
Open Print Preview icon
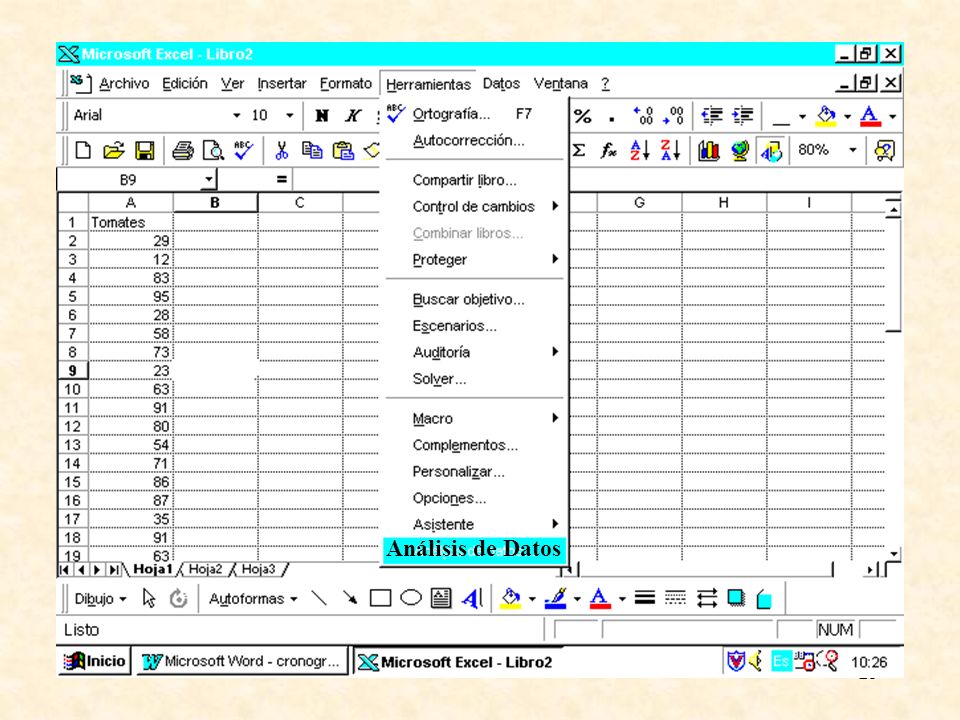pyautogui.click(x=213, y=150)
